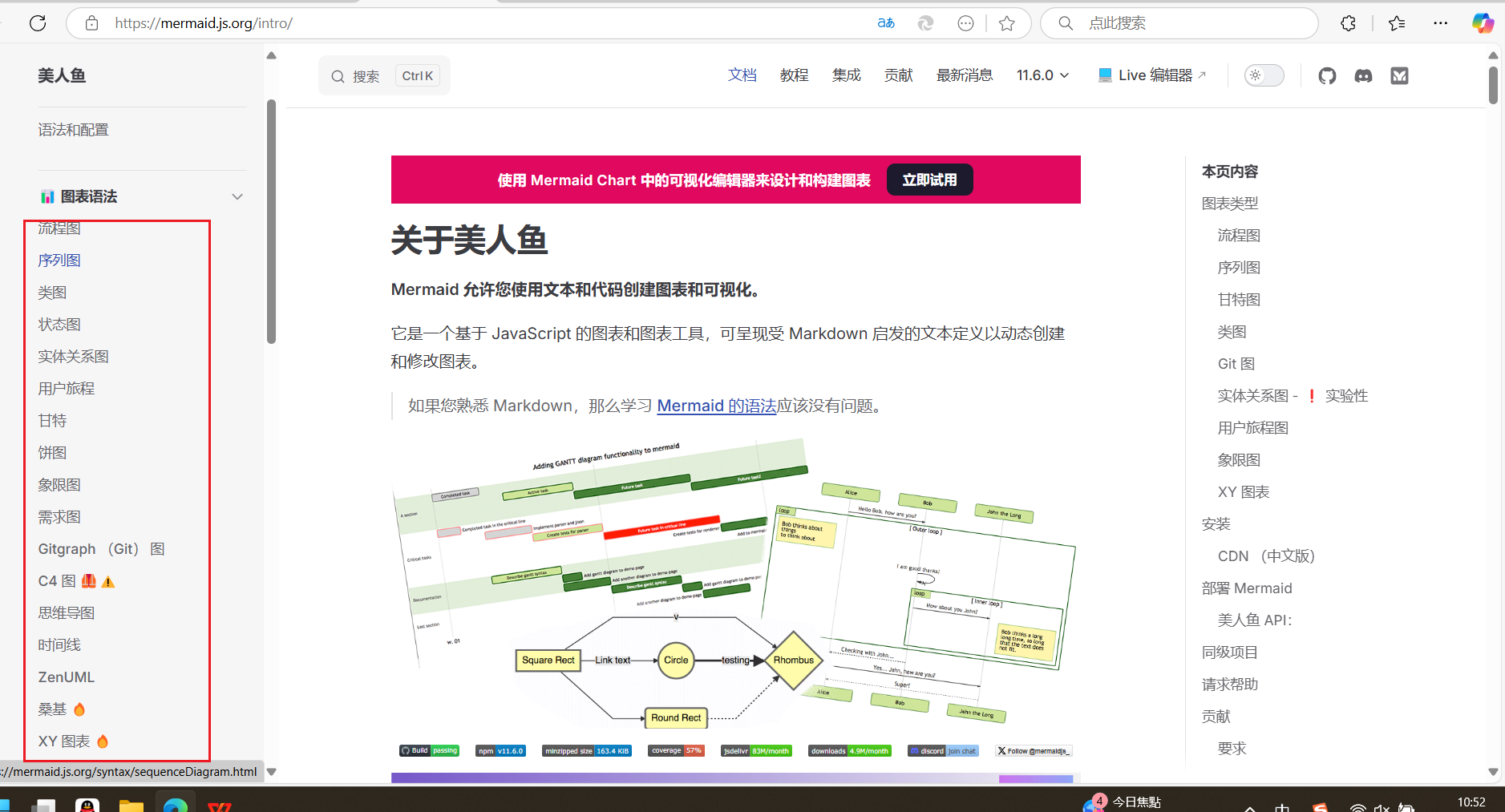
Task: Open File Explorer in the taskbar
Action: pyautogui.click(x=131, y=804)
